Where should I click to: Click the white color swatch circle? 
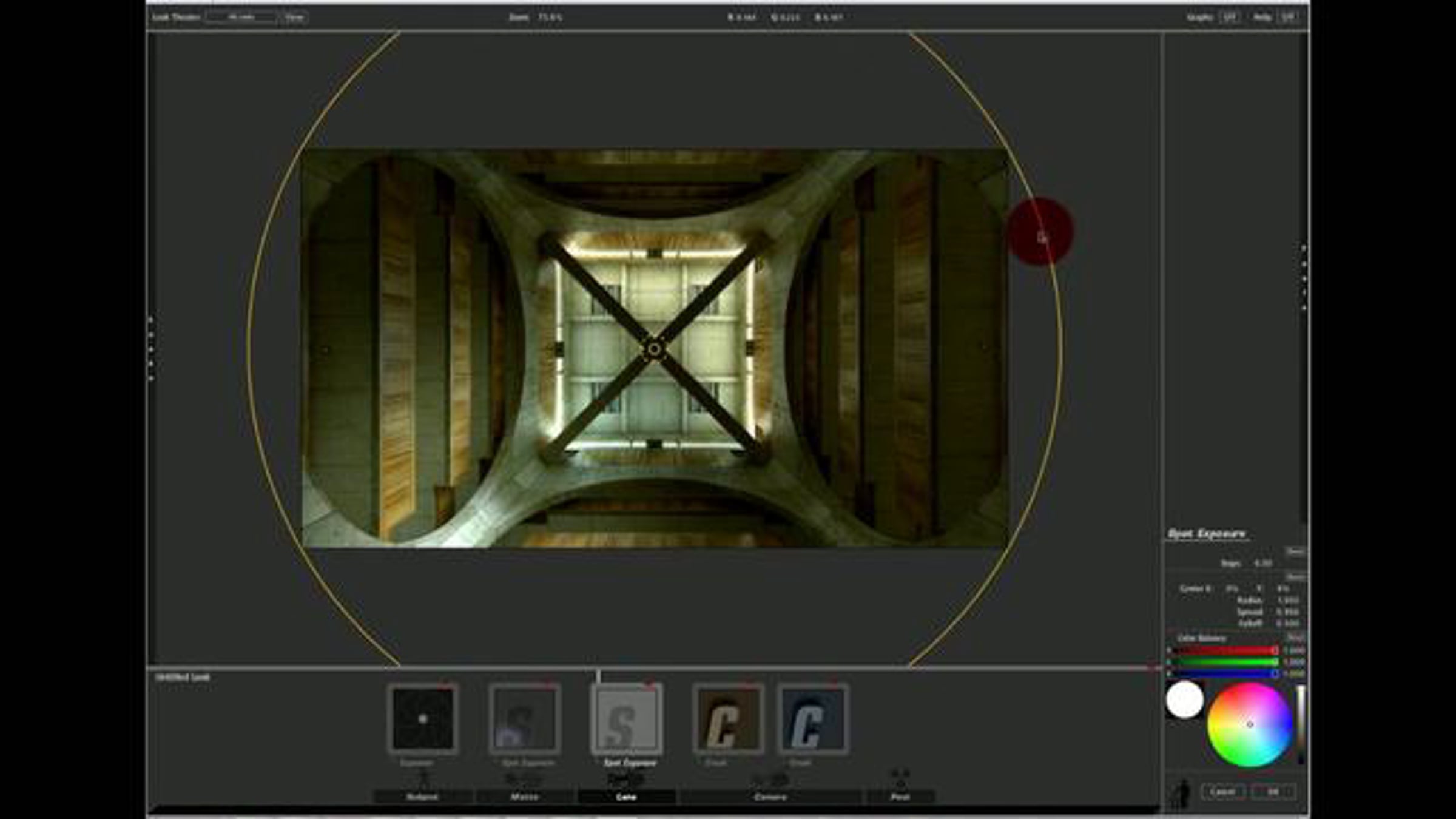point(1185,699)
